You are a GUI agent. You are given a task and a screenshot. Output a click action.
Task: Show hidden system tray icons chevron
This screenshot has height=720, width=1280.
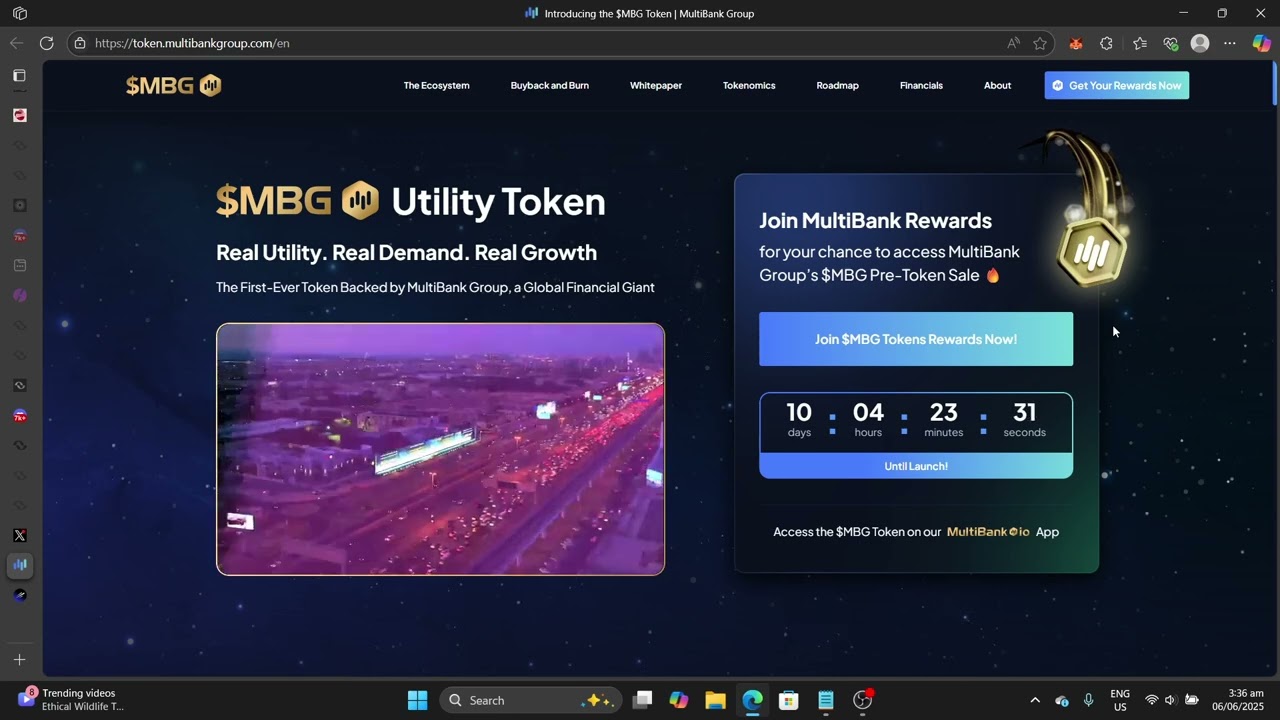(x=1035, y=700)
